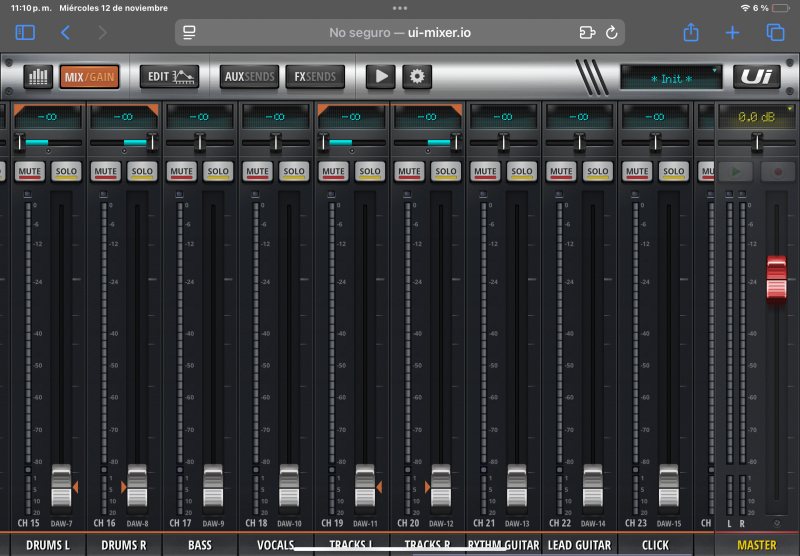Open the mixer settings gear
The height and width of the screenshot is (556, 800).
pos(417,77)
